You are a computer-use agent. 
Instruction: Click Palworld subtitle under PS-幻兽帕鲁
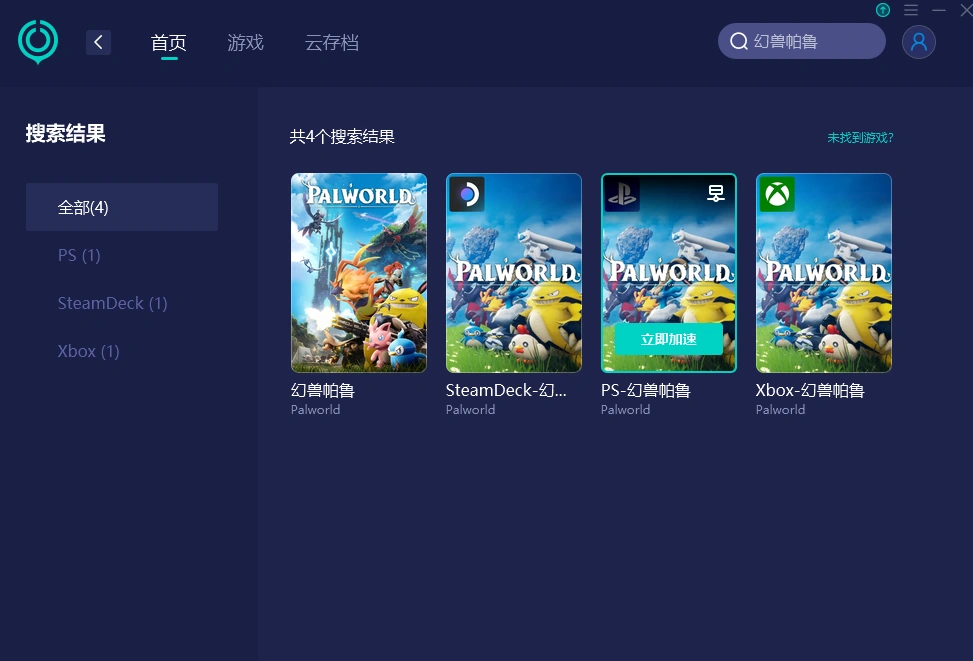[x=626, y=410]
